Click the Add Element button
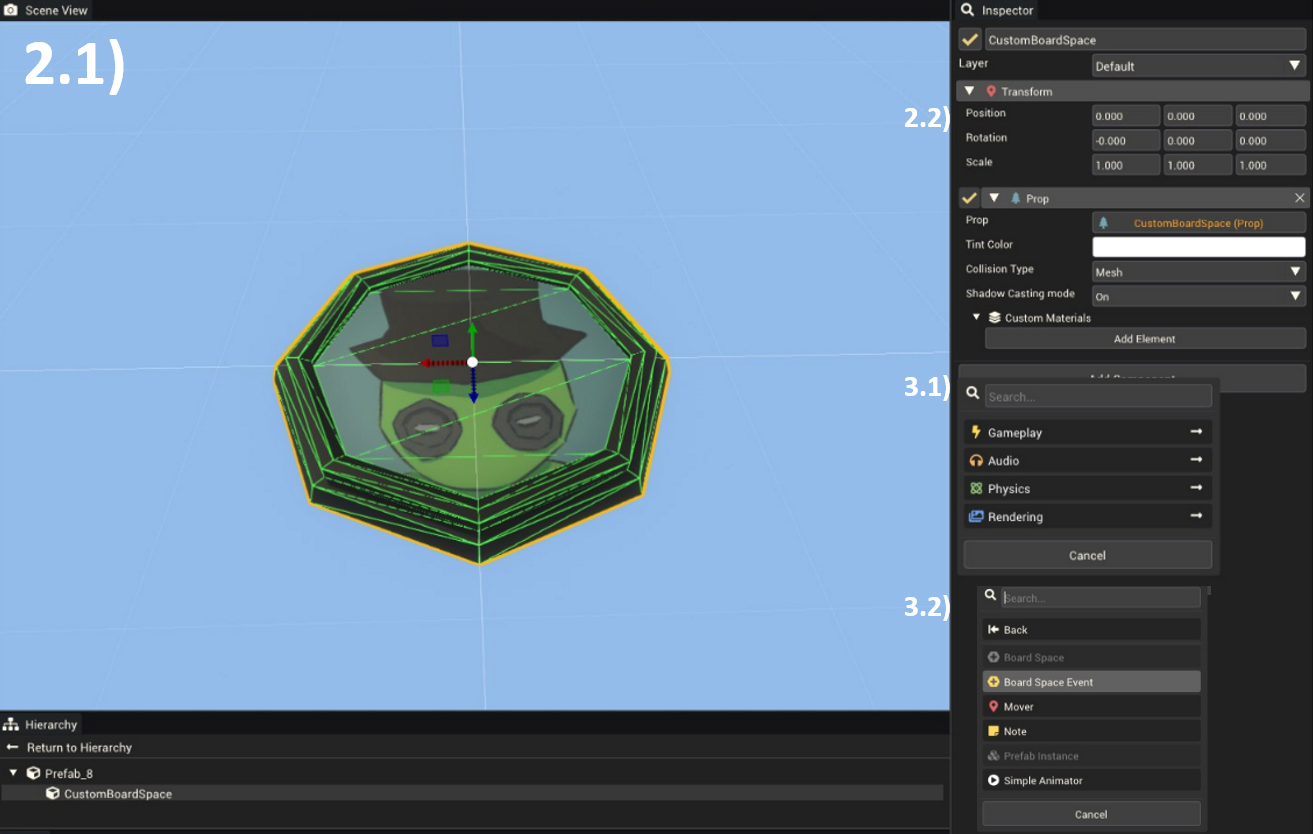This screenshot has height=834, width=1313. tap(1145, 339)
